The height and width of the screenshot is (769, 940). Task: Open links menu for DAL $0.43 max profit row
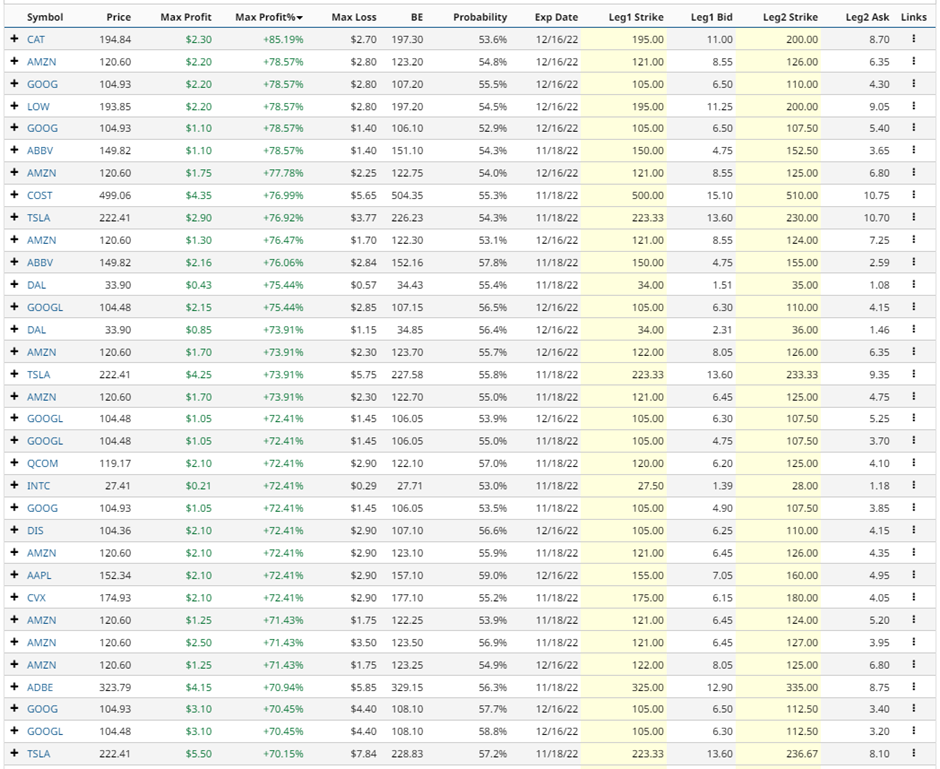pyautogui.click(x=914, y=285)
